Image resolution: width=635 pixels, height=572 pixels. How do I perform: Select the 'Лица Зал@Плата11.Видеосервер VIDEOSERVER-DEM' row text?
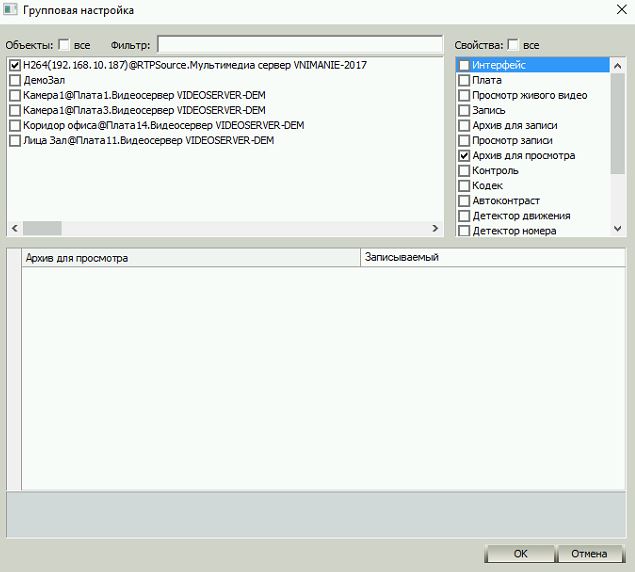(x=149, y=141)
